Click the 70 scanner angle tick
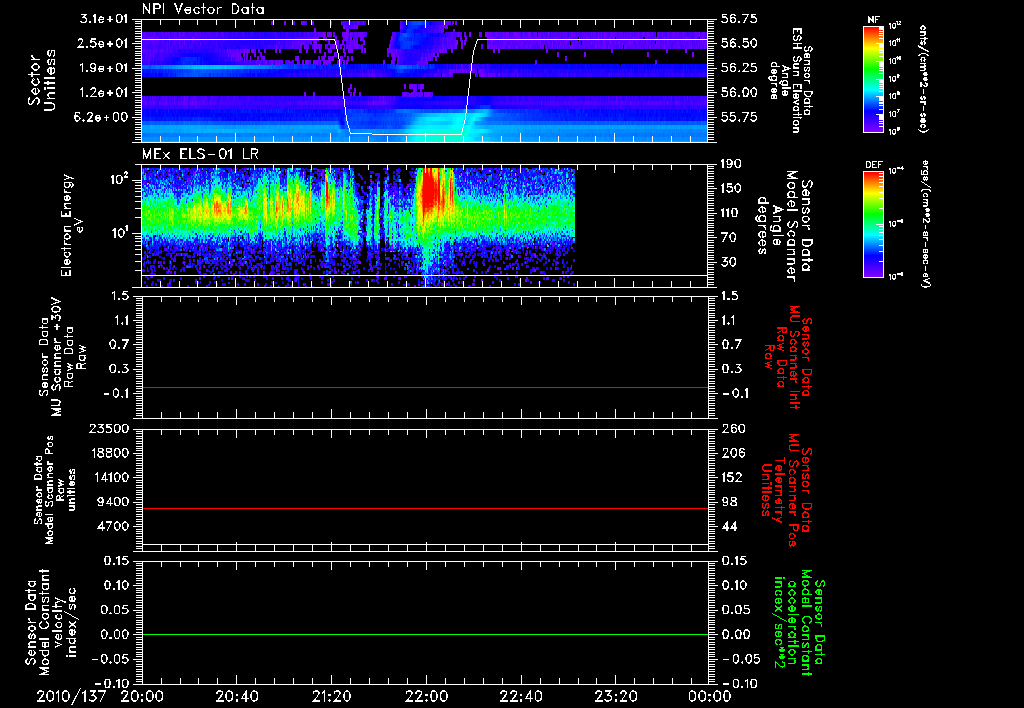Viewport: 1024px width, 708px height. pos(729,238)
